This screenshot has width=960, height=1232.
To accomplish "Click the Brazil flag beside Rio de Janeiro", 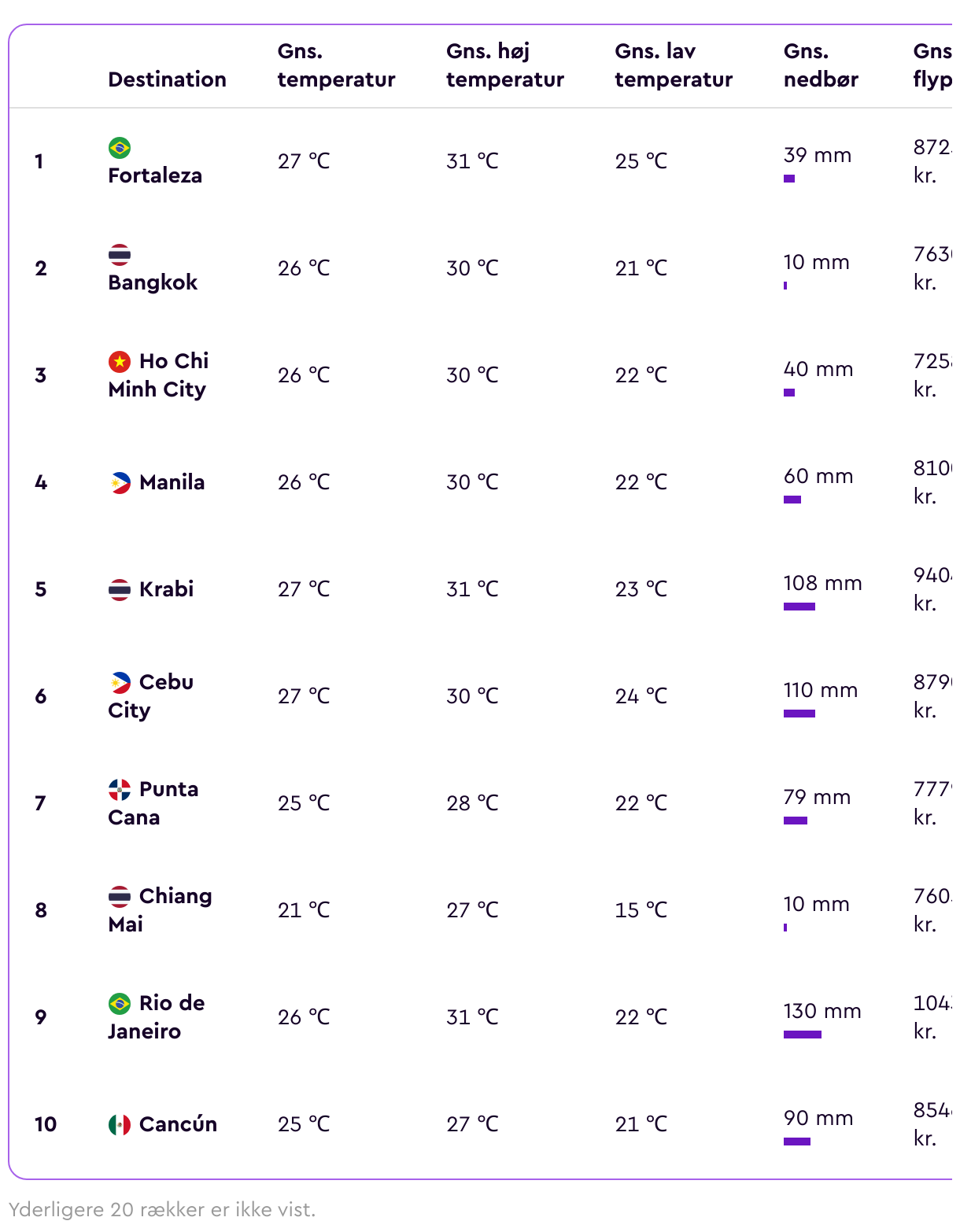I will coord(120,1003).
